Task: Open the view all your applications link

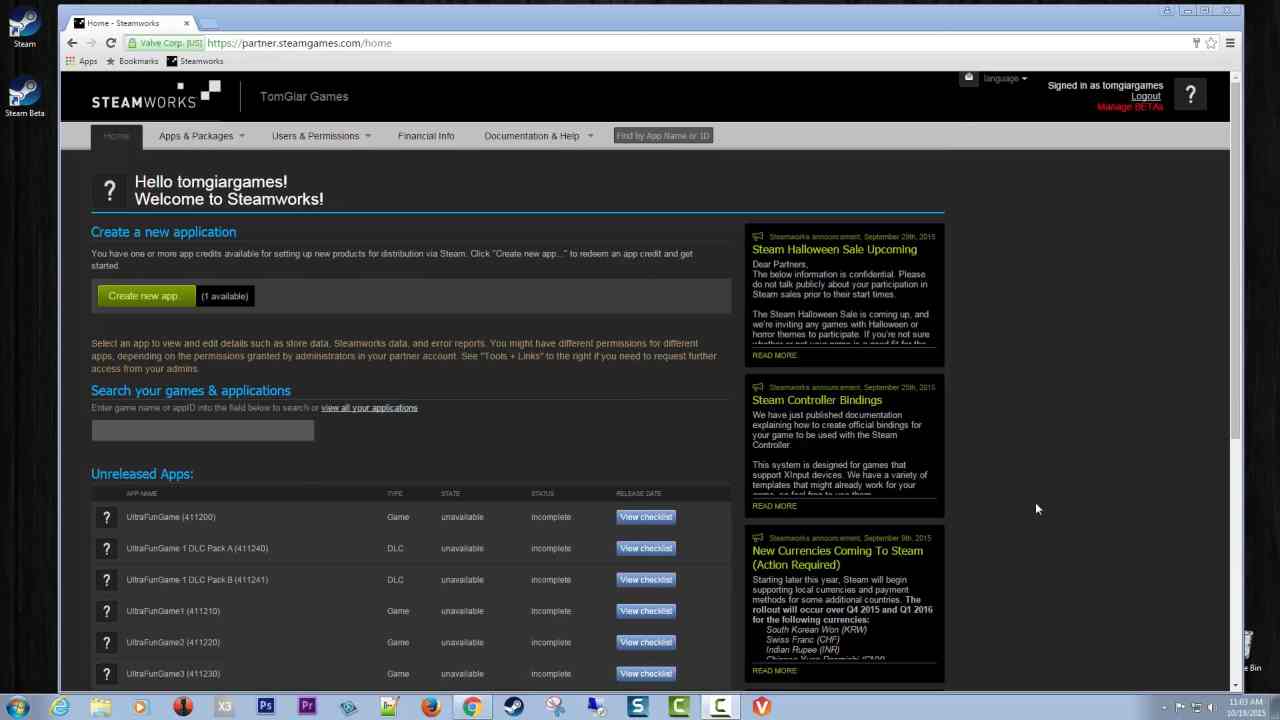Action: (369, 408)
